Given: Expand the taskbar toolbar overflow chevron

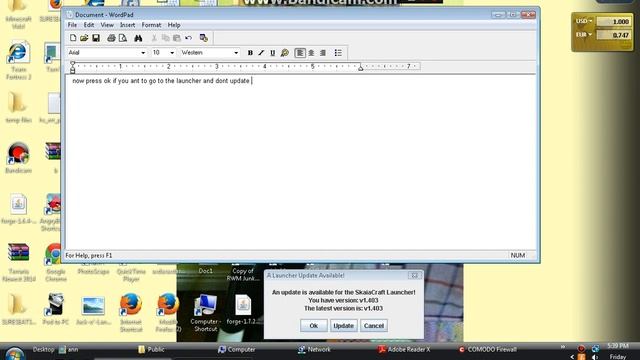Looking at the screenshot, I should [562, 347].
